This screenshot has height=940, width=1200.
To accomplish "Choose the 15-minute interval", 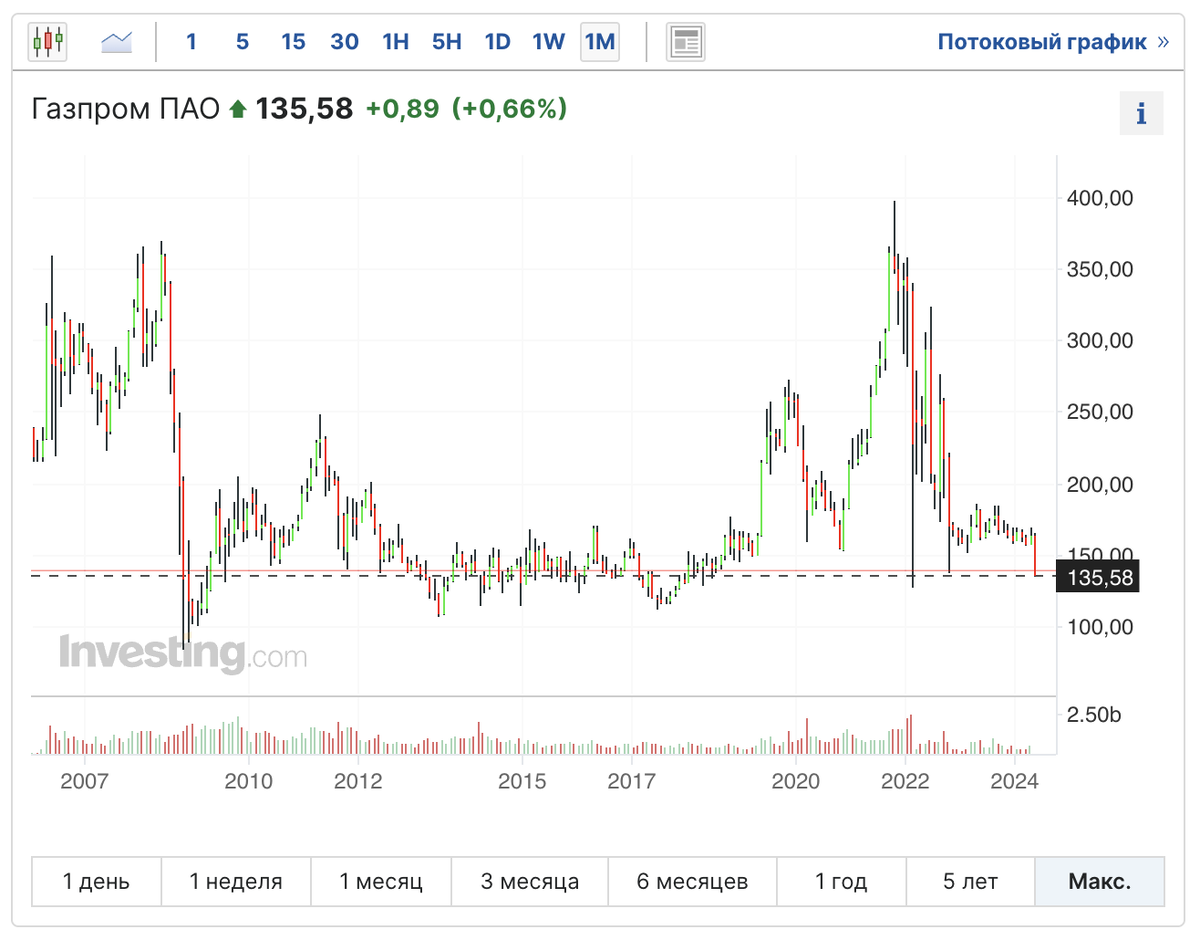I will (x=293, y=42).
